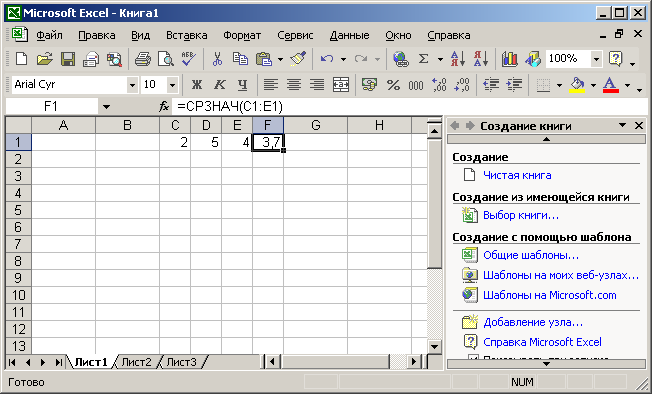Open the Undo history dropdown arrow
Screen dimensions: 652x394
pyautogui.click(x=343, y=59)
